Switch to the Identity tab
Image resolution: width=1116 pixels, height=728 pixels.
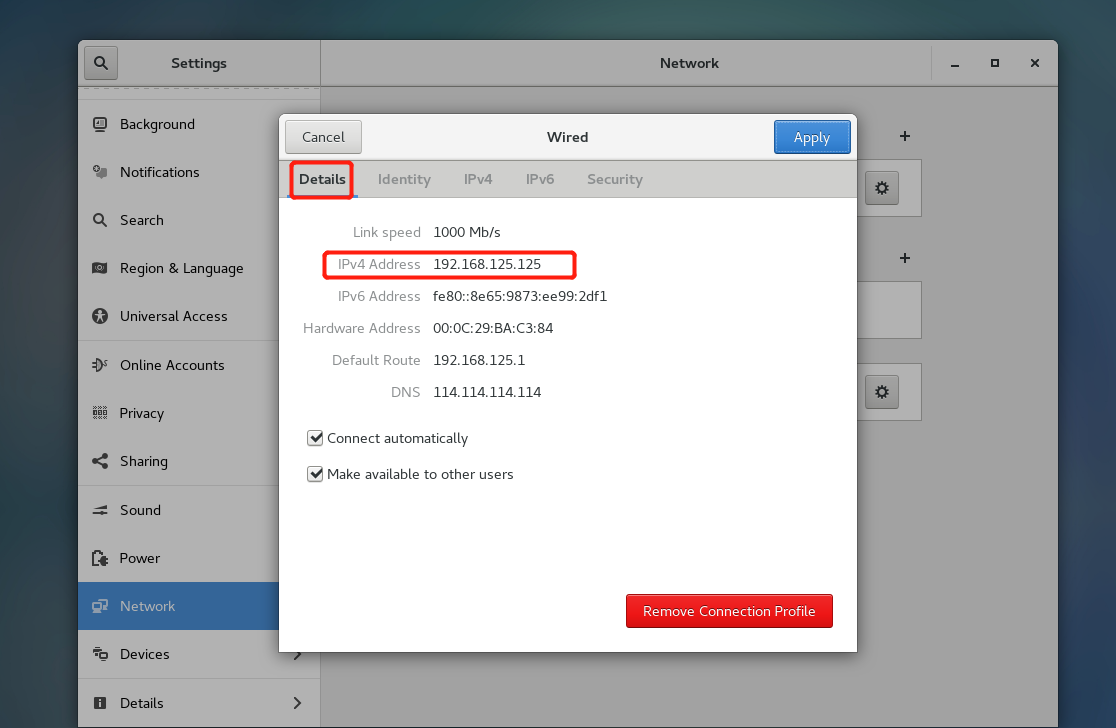(404, 179)
